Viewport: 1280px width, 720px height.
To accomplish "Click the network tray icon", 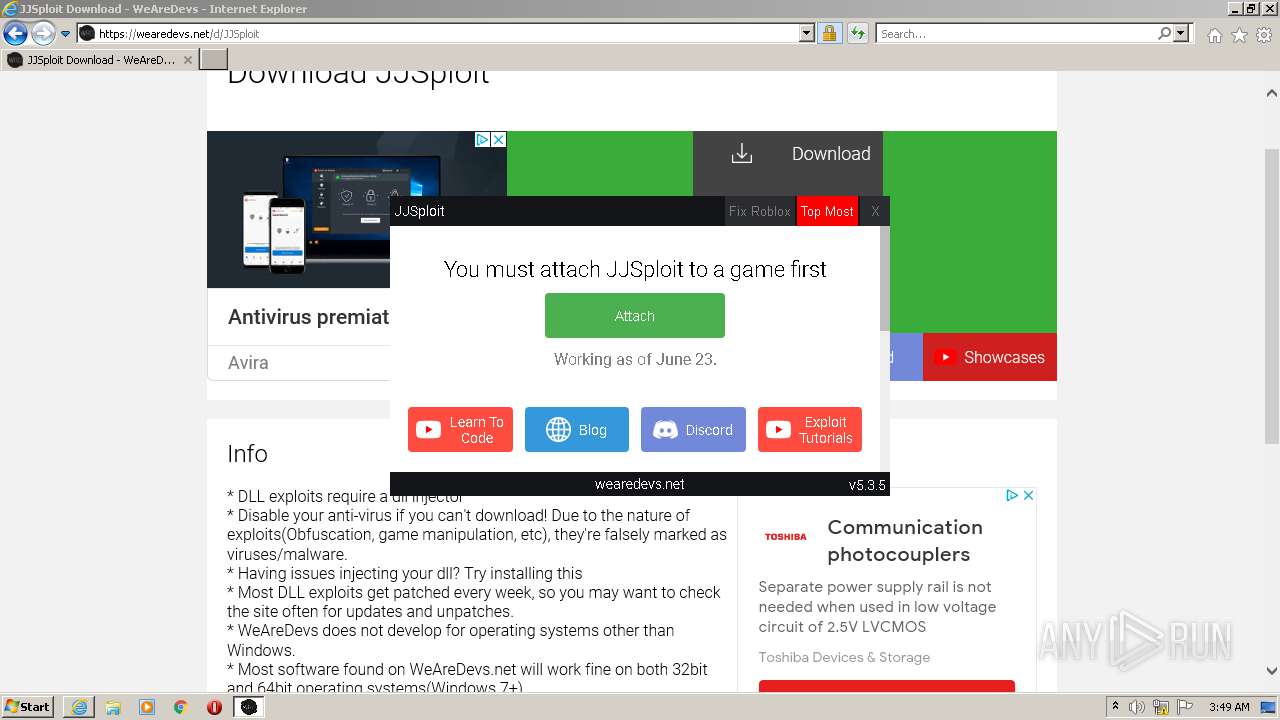I will pyautogui.click(x=1161, y=707).
